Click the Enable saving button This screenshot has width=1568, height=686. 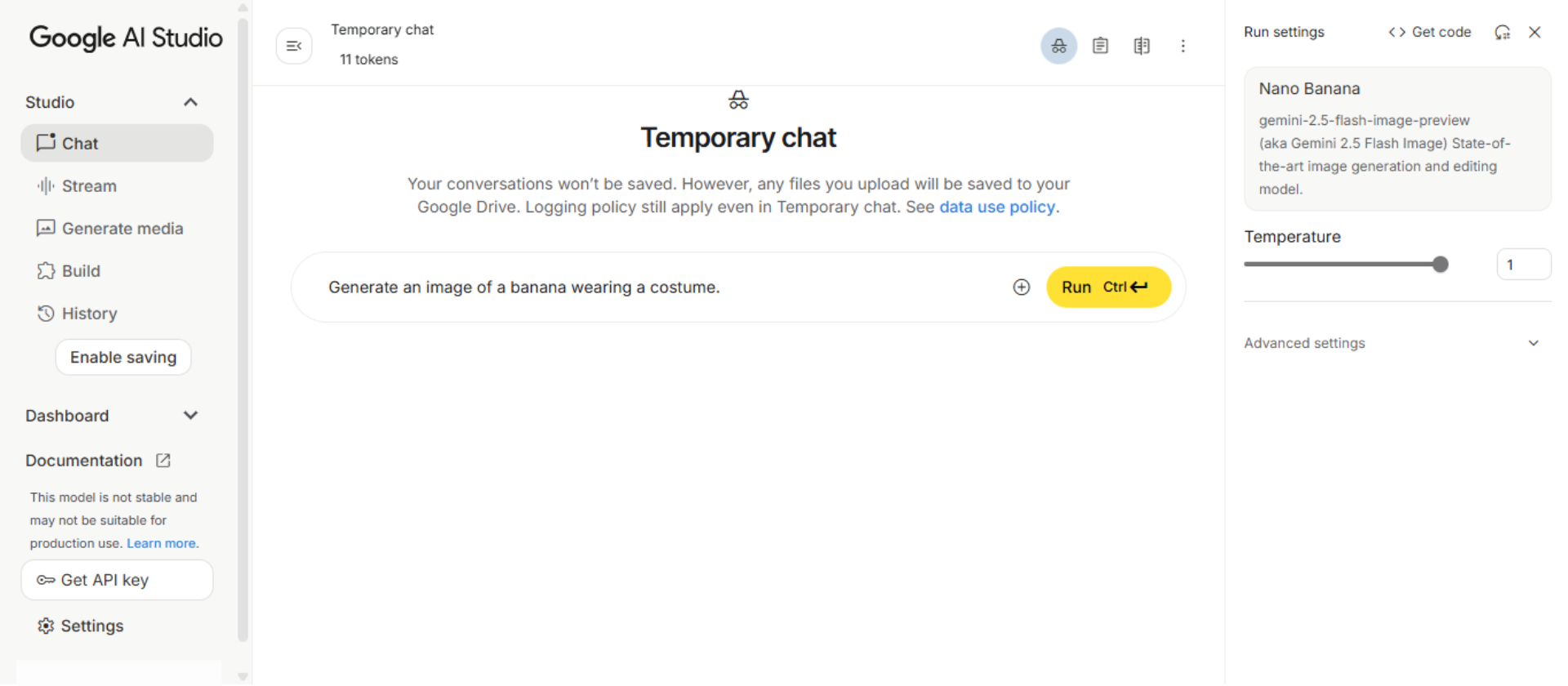click(x=123, y=358)
